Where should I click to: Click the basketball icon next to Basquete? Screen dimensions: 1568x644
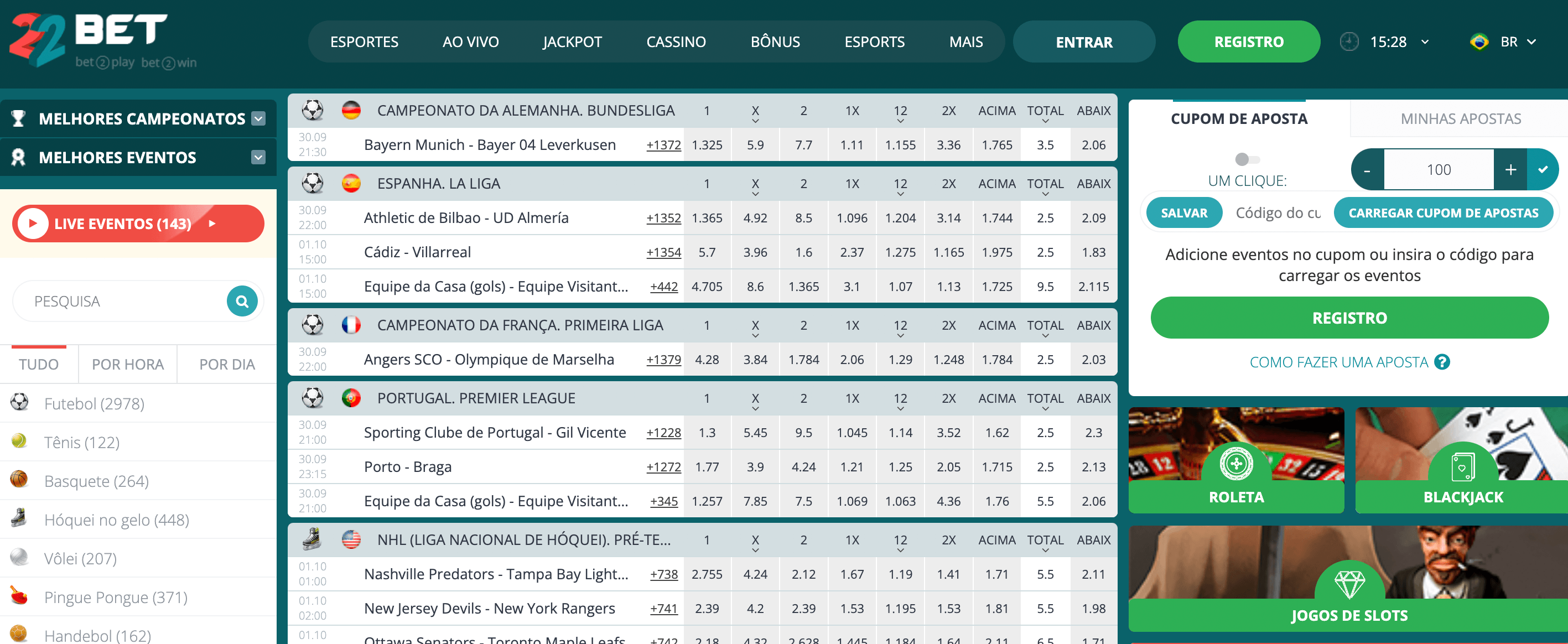19,480
